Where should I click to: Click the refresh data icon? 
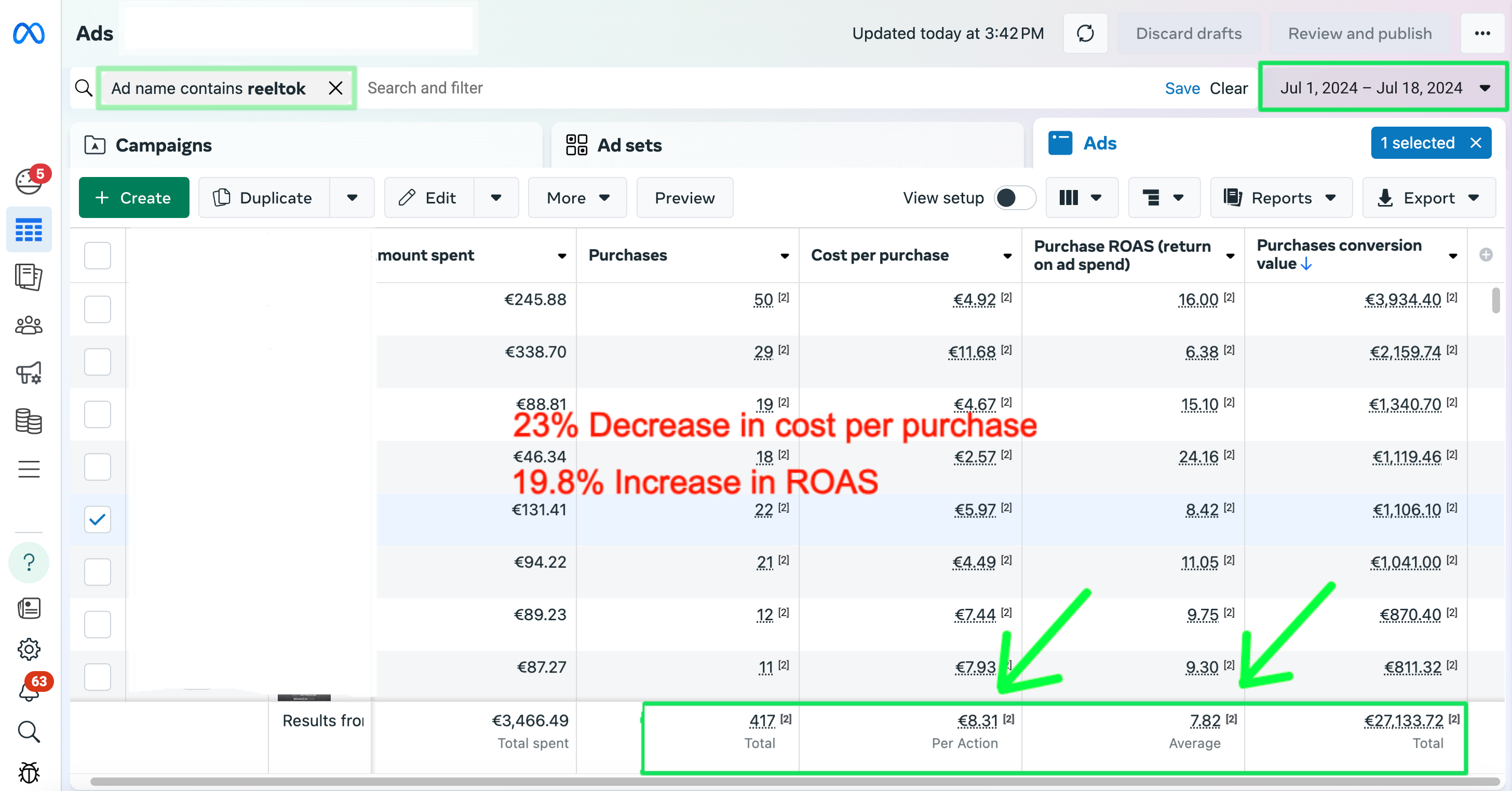(1085, 33)
